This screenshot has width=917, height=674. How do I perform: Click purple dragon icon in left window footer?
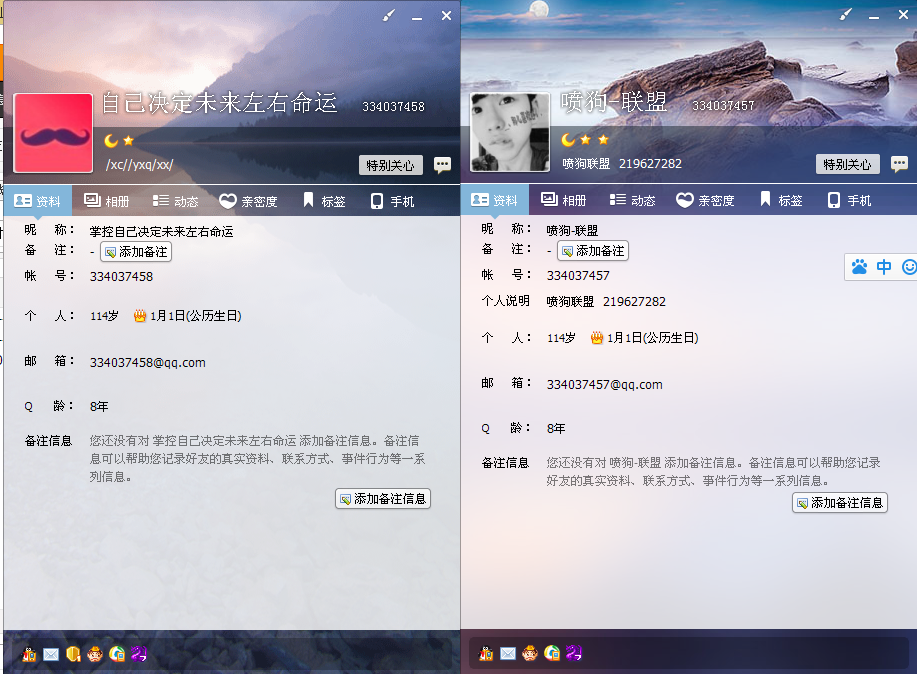(x=139, y=654)
